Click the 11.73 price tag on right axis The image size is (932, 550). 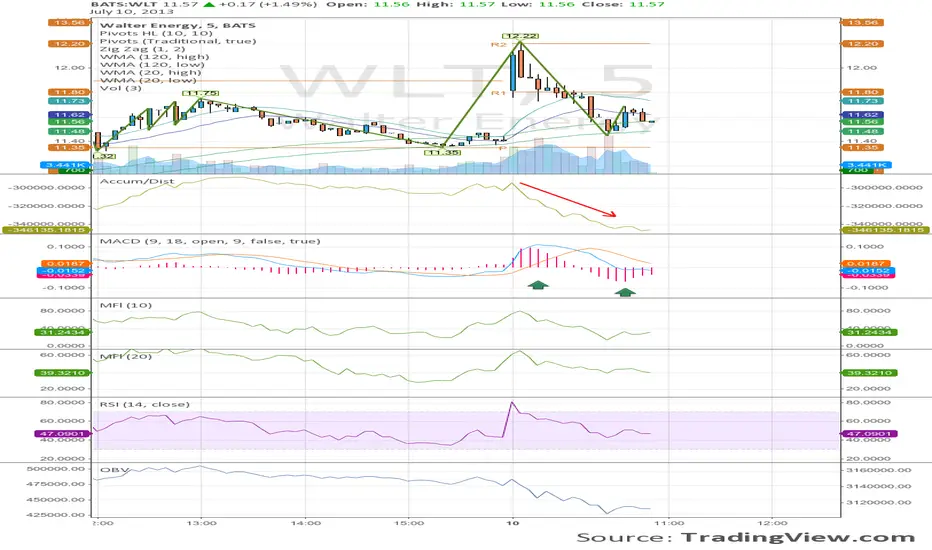pyautogui.click(x=862, y=101)
